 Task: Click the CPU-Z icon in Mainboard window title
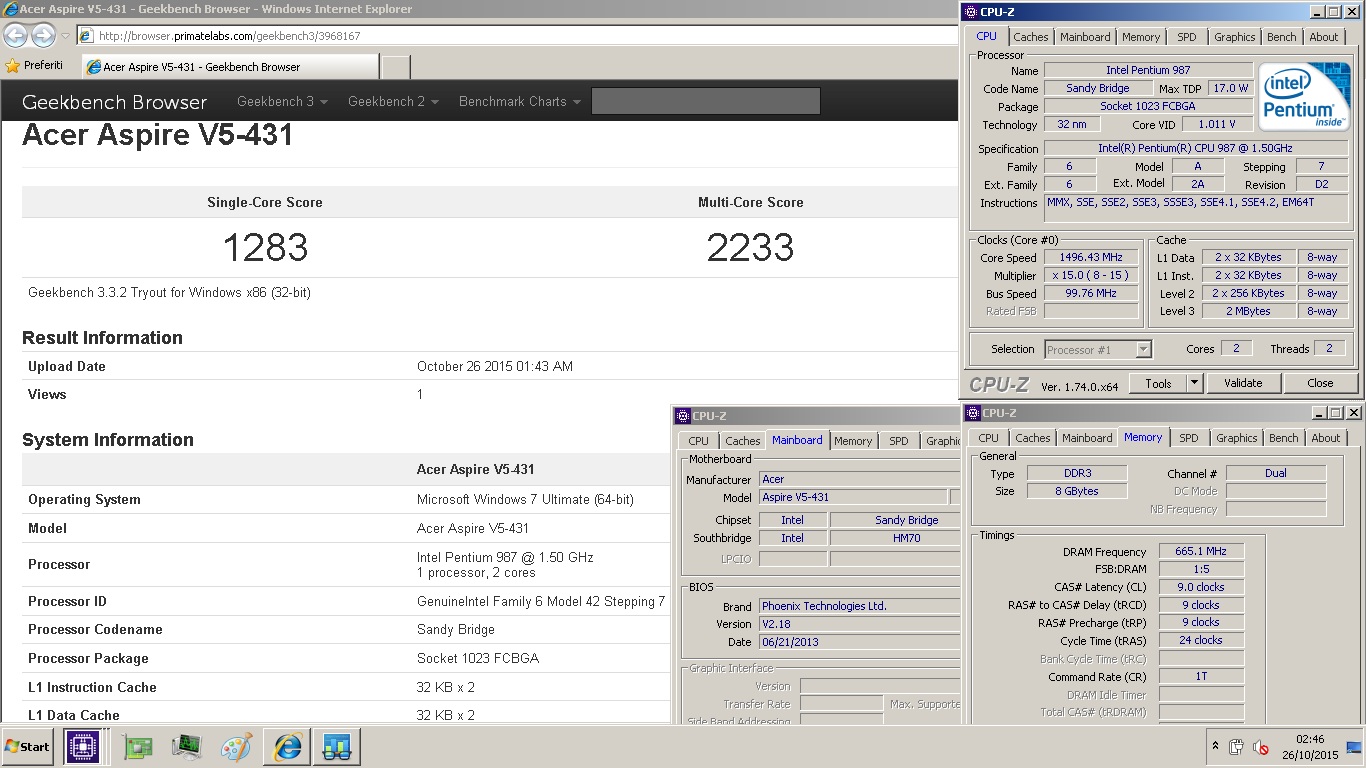click(x=682, y=416)
